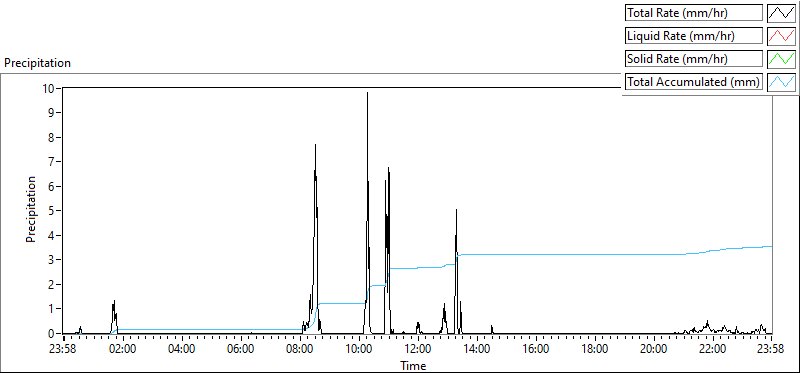Viewport: 800px width, 373px height.
Task: Click the 18:00 time axis label
Action: coord(595,350)
